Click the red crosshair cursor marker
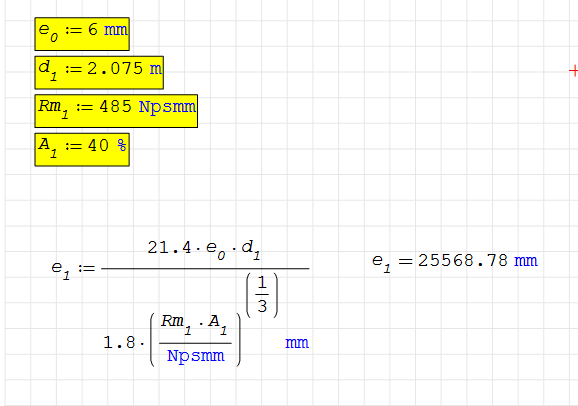Screen dimensions: 578x406 coord(573,70)
